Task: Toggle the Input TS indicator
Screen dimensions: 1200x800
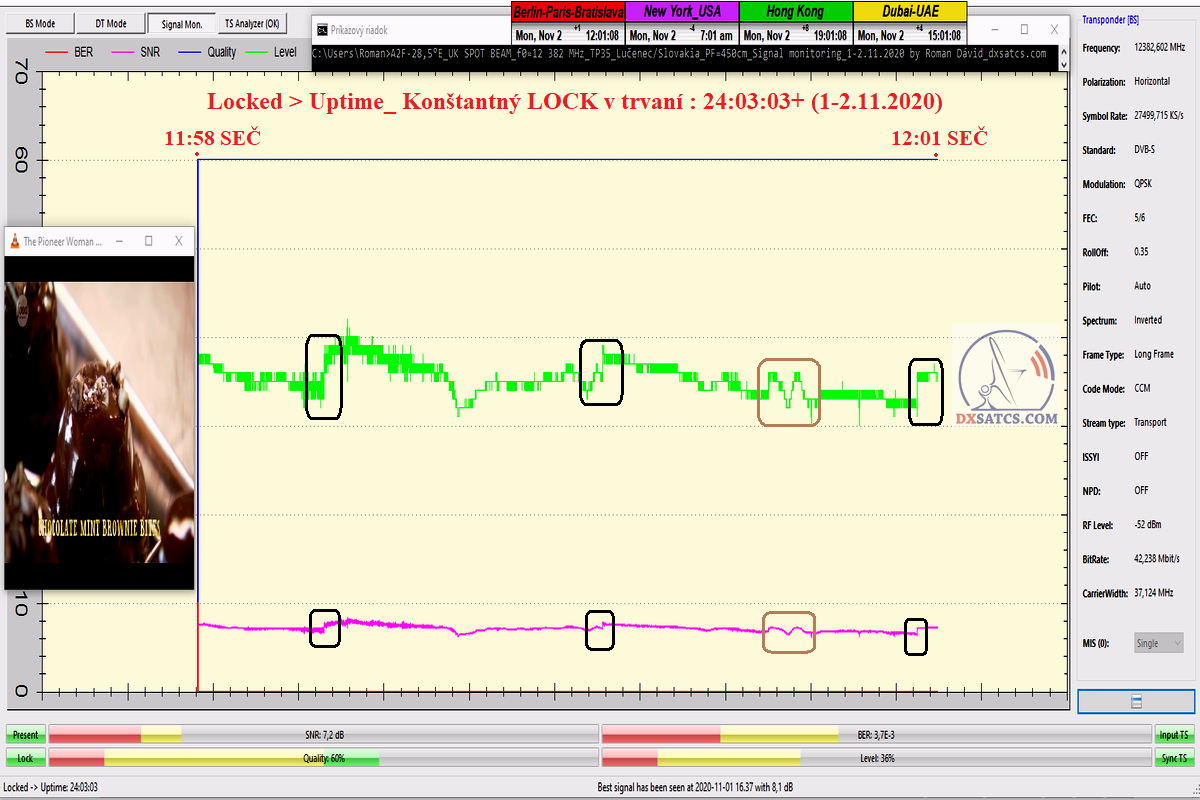Action: point(1174,735)
